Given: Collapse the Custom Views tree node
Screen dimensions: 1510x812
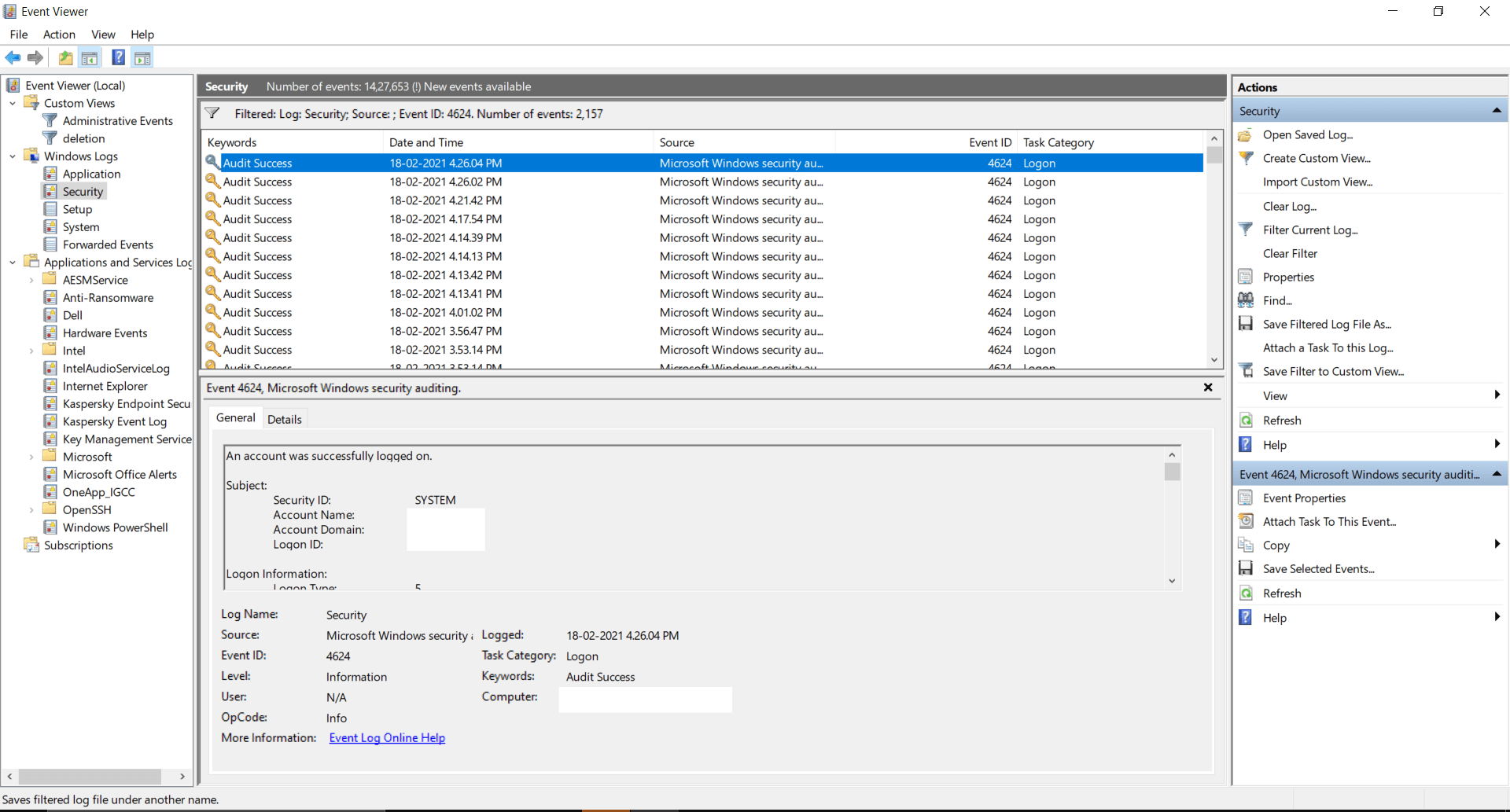Looking at the screenshot, I should click(x=13, y=104).
